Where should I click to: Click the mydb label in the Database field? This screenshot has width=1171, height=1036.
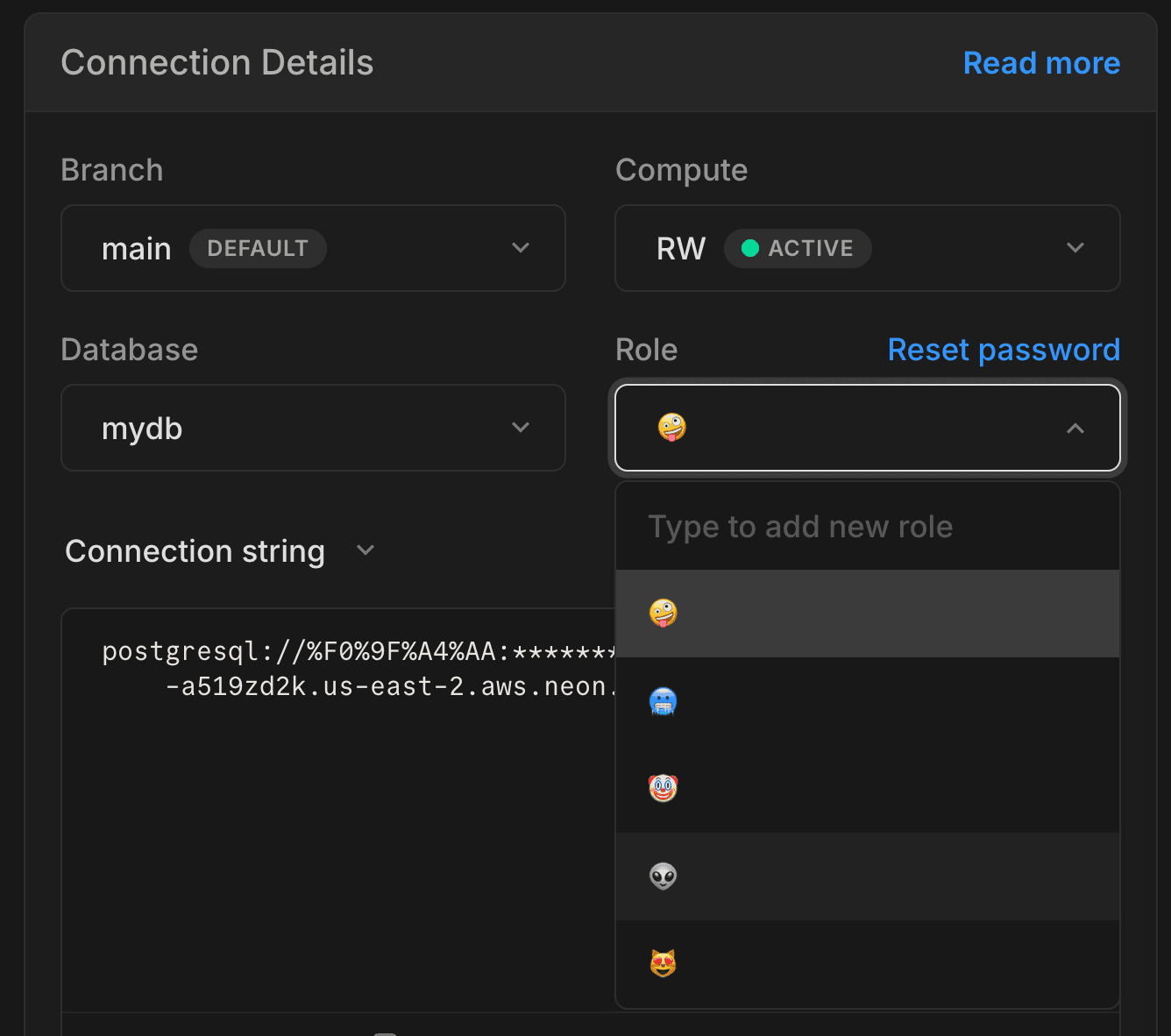tap(142, 428)
